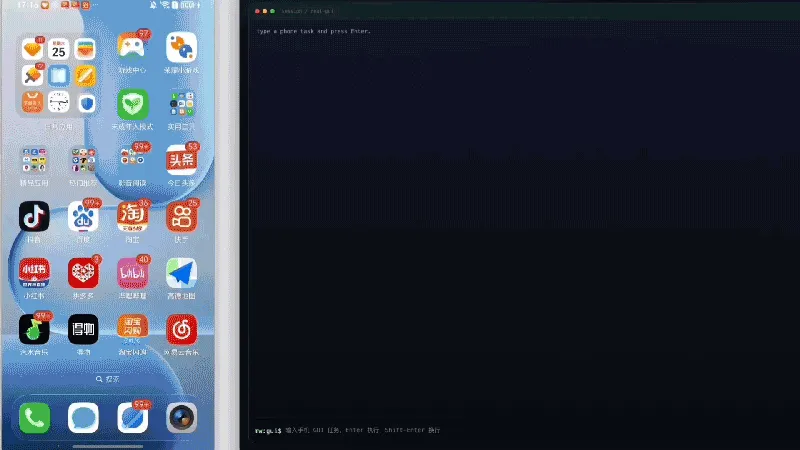Open the Clock app in the folder
800x450 pixels.
59,102
